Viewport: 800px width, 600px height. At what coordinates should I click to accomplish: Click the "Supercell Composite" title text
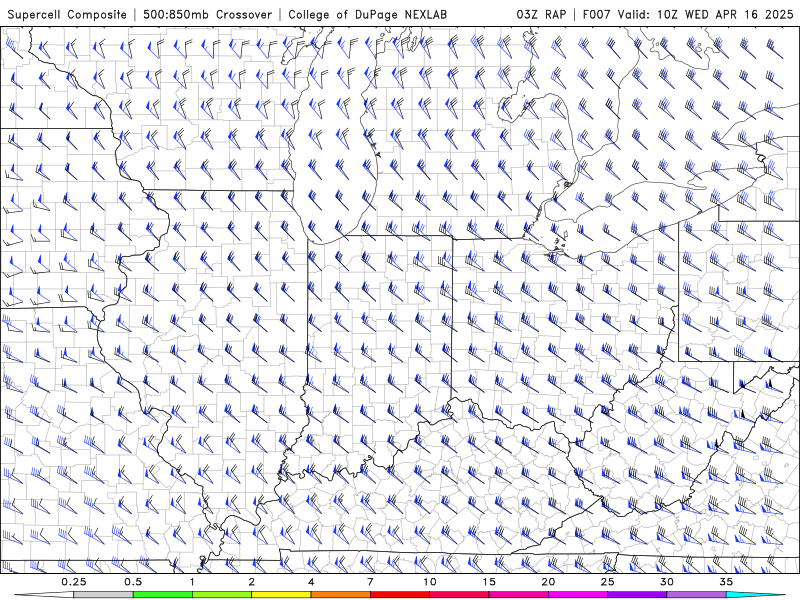pos(67,14)
